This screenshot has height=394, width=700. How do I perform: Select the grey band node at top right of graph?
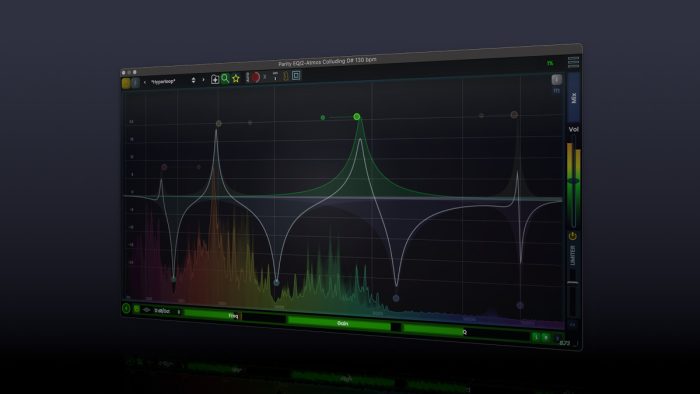514,115
